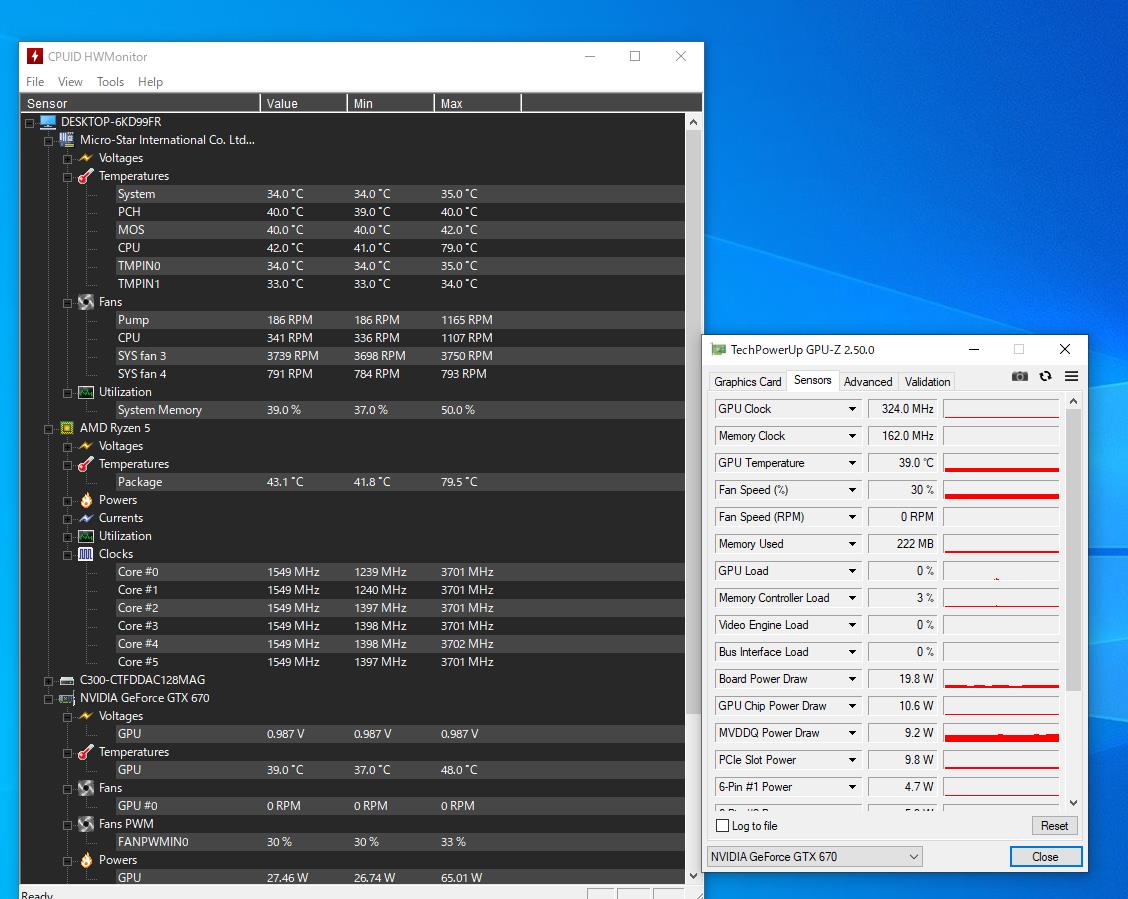This screenshot has width=1128, height=899.
Task: Open the Tools menu in HWMonitor
Action: 110,82
